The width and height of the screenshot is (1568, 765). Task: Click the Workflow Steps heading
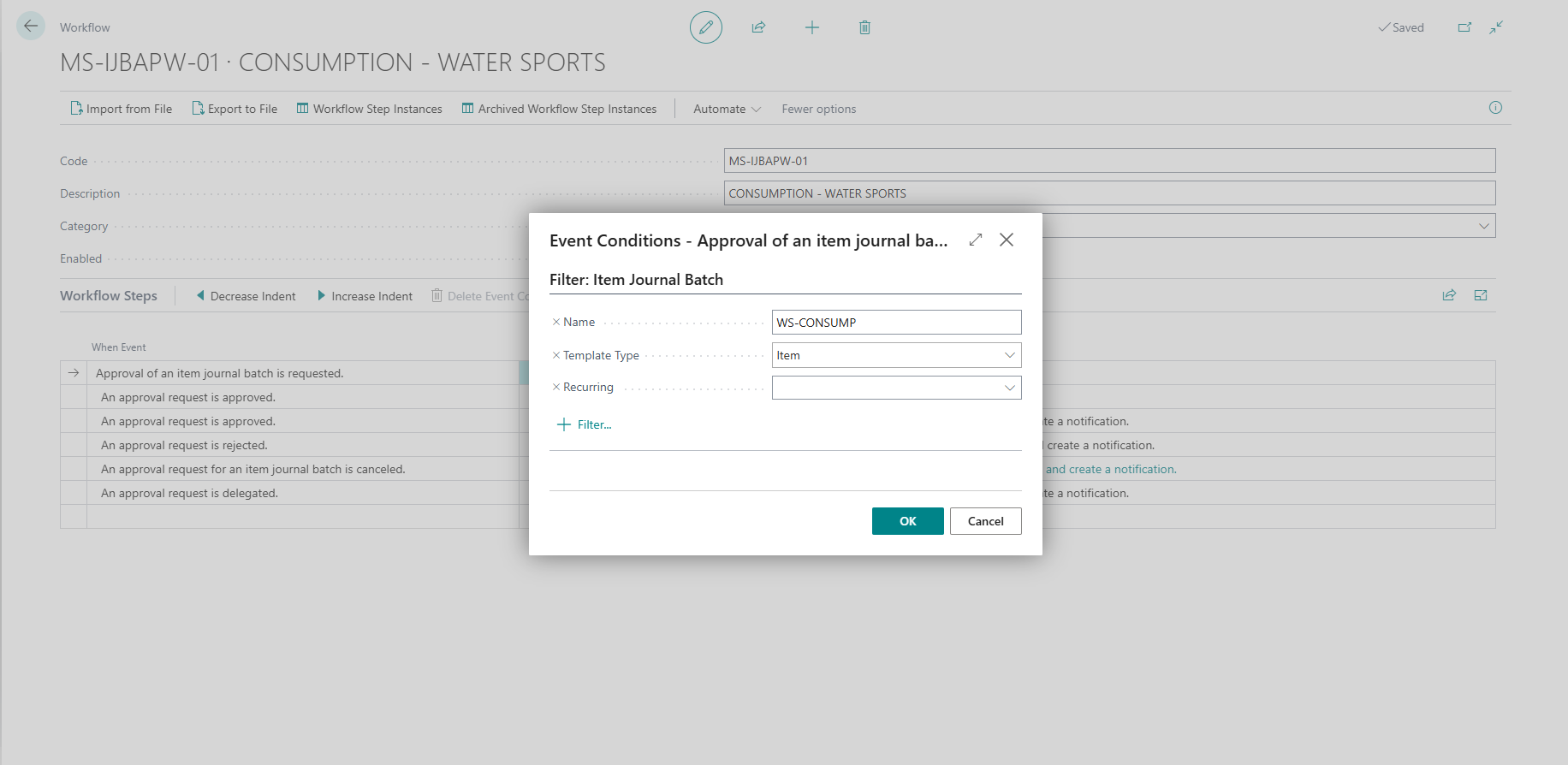coord(109,295)
